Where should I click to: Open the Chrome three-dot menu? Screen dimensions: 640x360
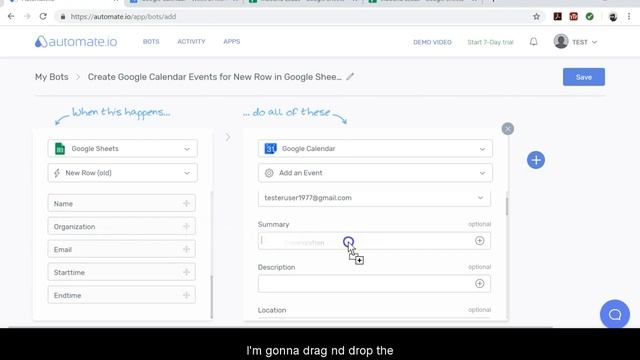[629, 17]
